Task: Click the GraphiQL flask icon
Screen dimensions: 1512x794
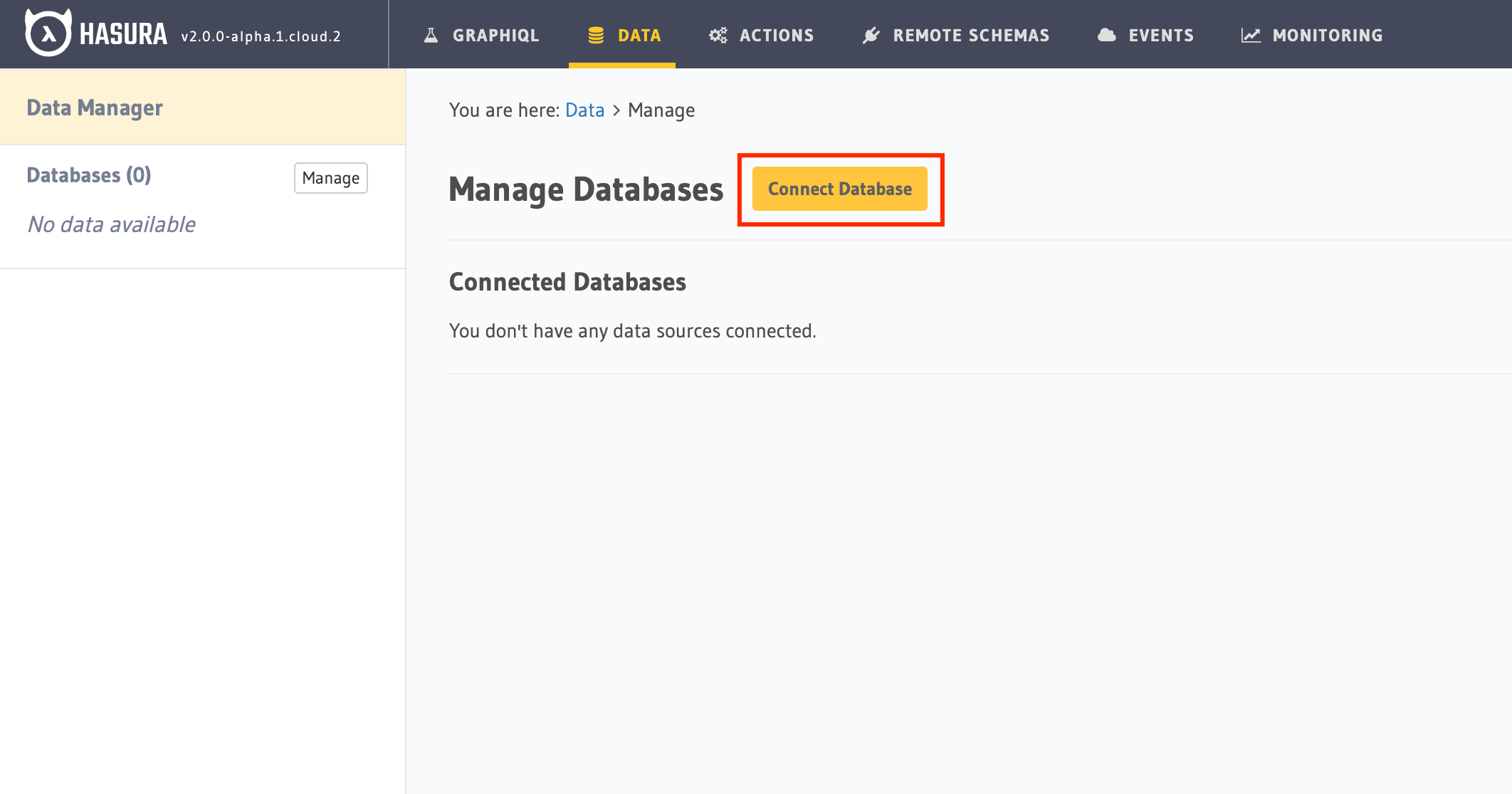Action: (x=431, y=35)
